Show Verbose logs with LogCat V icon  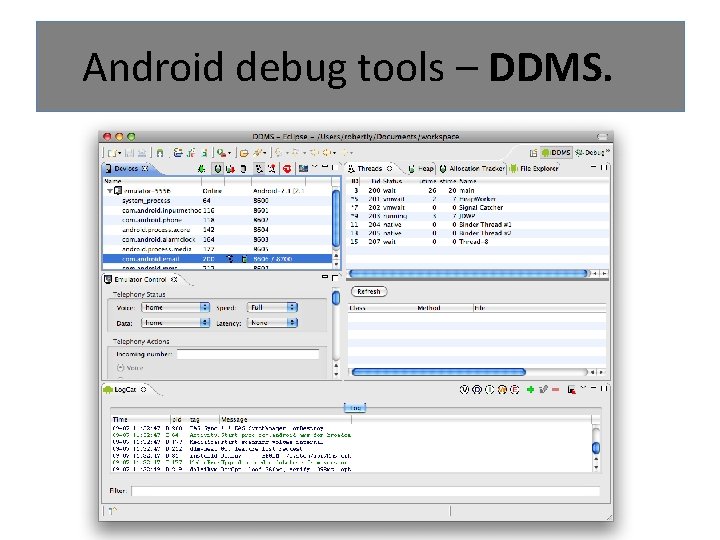coord(464,389)
